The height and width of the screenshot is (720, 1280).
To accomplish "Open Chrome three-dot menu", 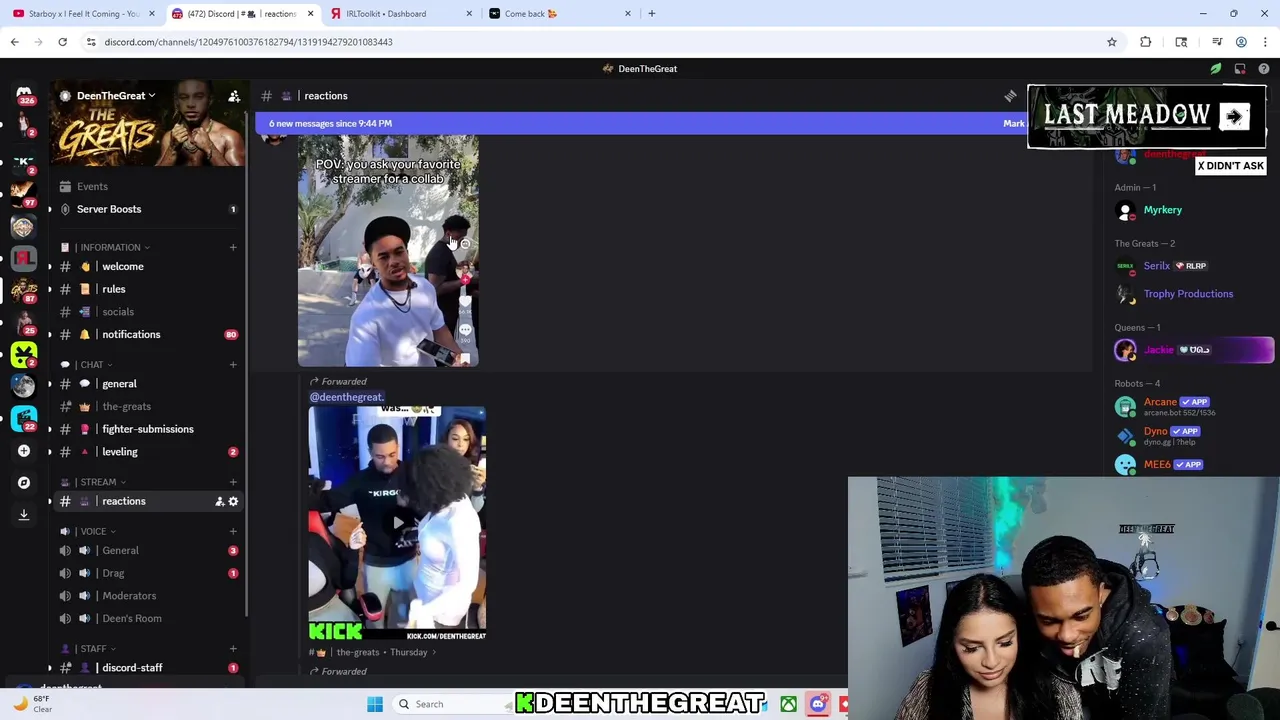I will click(x=1266, y=42).
